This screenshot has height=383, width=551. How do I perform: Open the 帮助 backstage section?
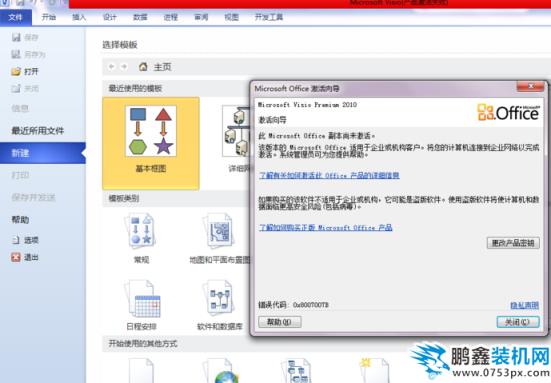pyautogui.click(x=20, y=220)
